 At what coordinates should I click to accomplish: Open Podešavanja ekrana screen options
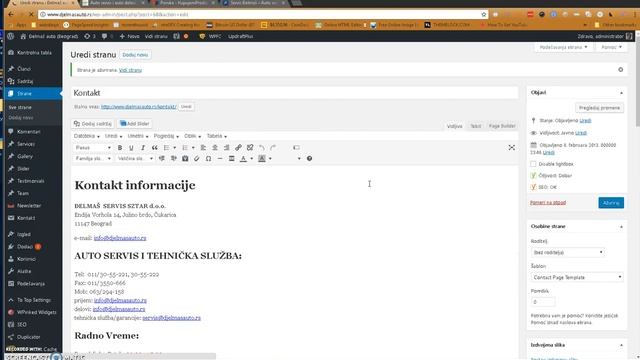563,47
